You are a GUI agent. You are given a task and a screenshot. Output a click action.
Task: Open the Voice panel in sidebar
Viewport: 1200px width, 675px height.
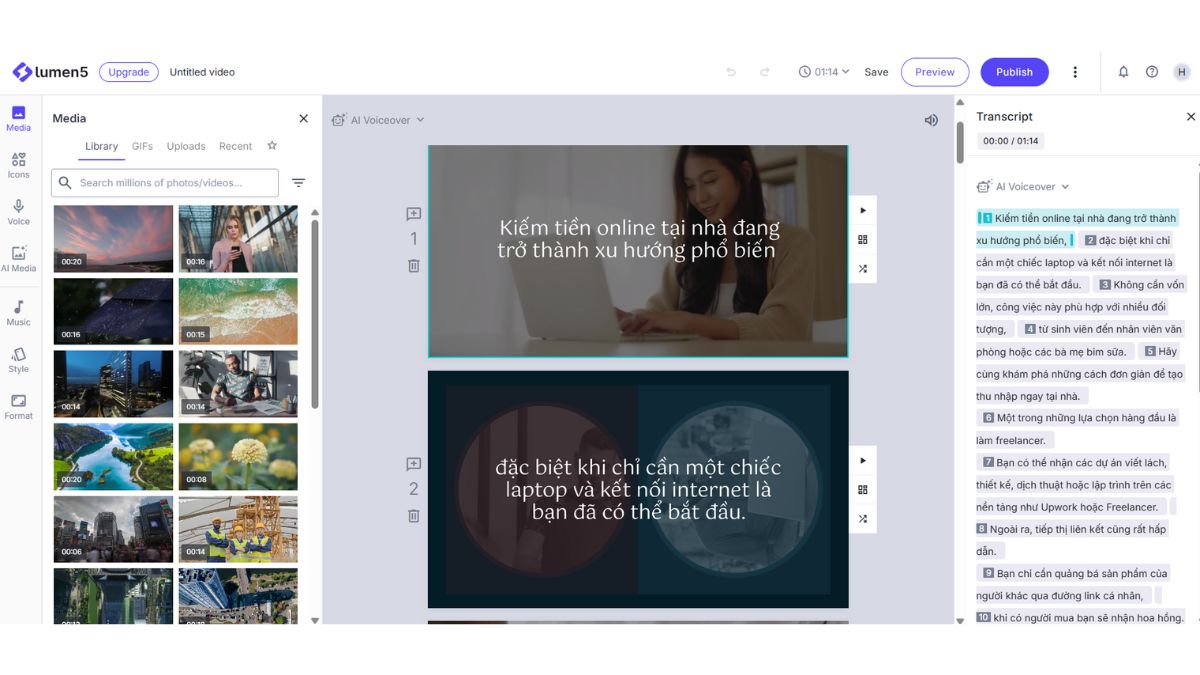pos(18,212)
